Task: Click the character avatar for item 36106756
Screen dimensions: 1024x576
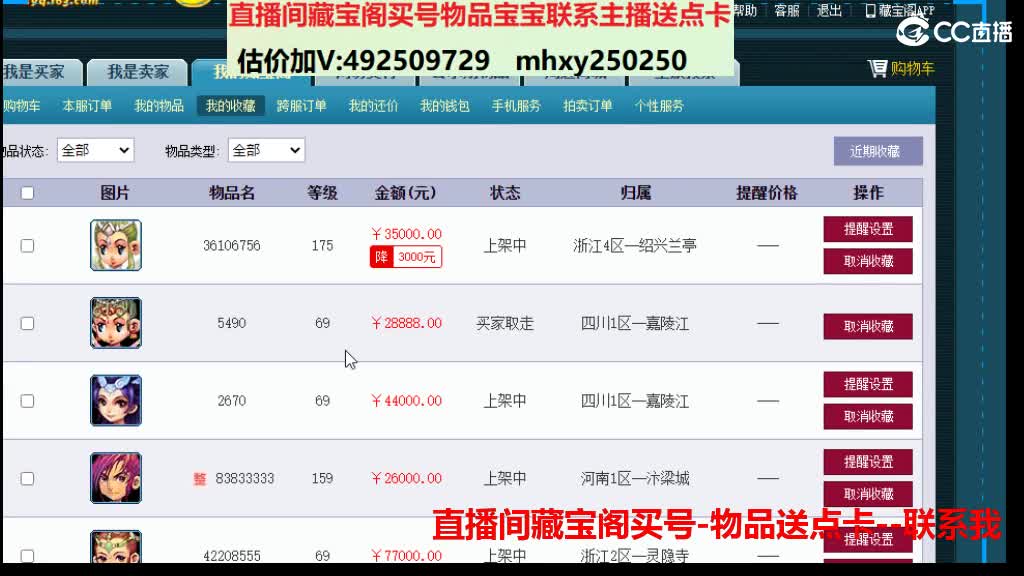Action: click(x=115, y=244)
